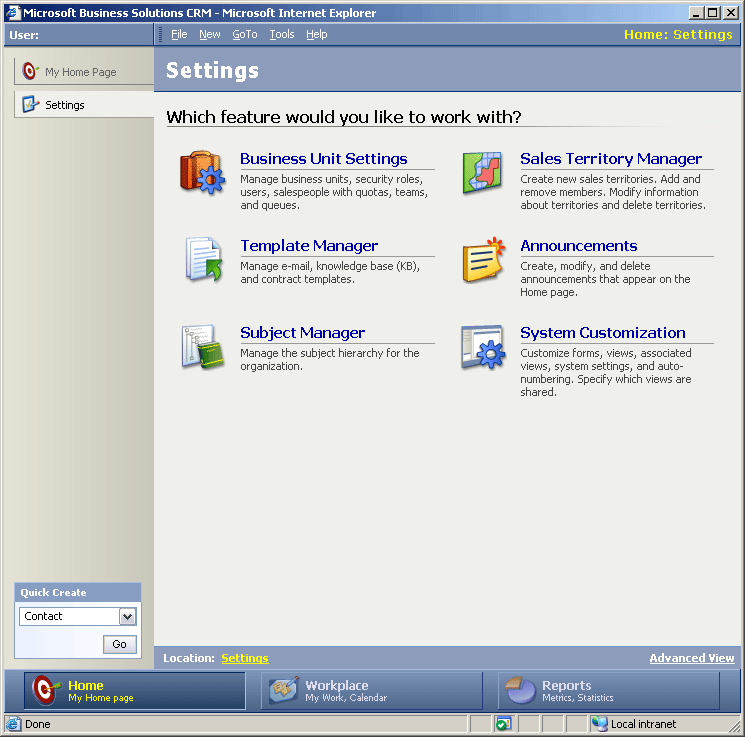The image size is (745, 737).
Task: Click the Announcements sticky note icon
Action: (483, 259)
